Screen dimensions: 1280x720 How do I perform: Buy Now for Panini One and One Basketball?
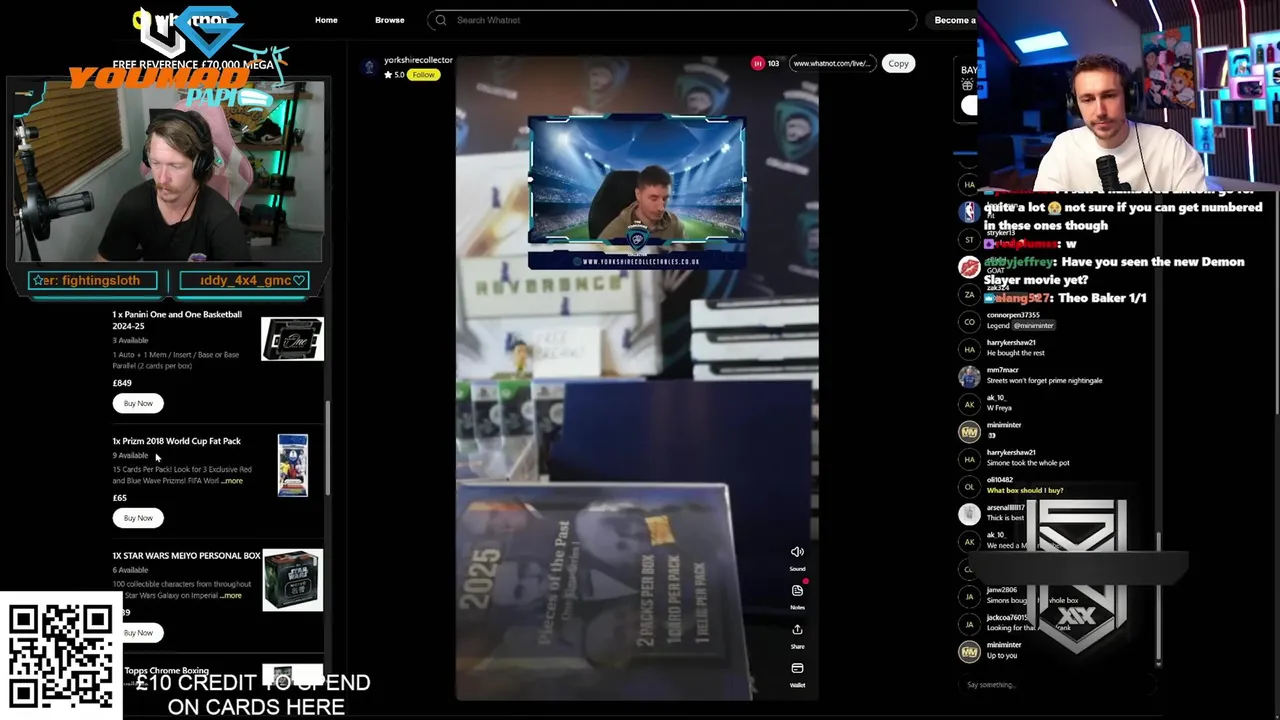coord(138,403)
